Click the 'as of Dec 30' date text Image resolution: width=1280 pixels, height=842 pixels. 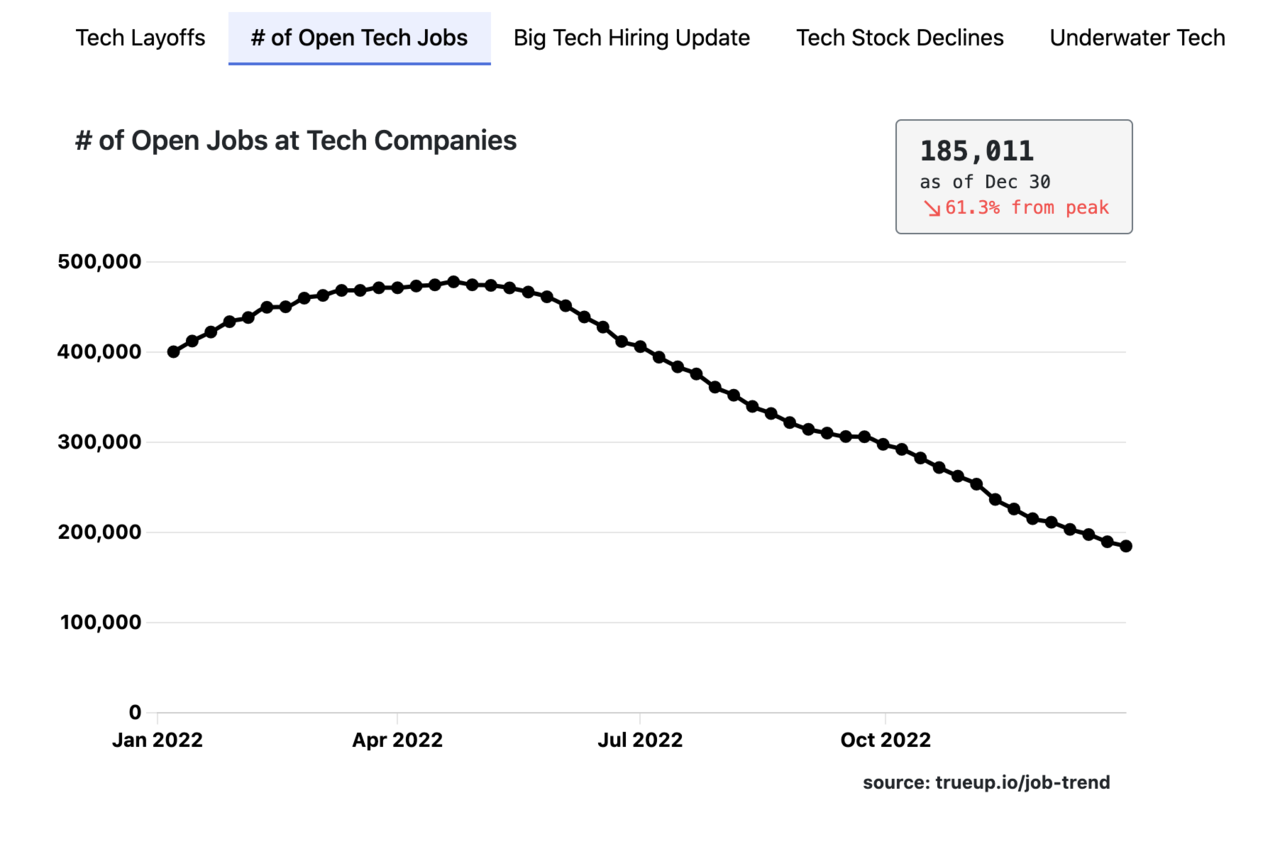pyautogui.click(x=985, y=183)
